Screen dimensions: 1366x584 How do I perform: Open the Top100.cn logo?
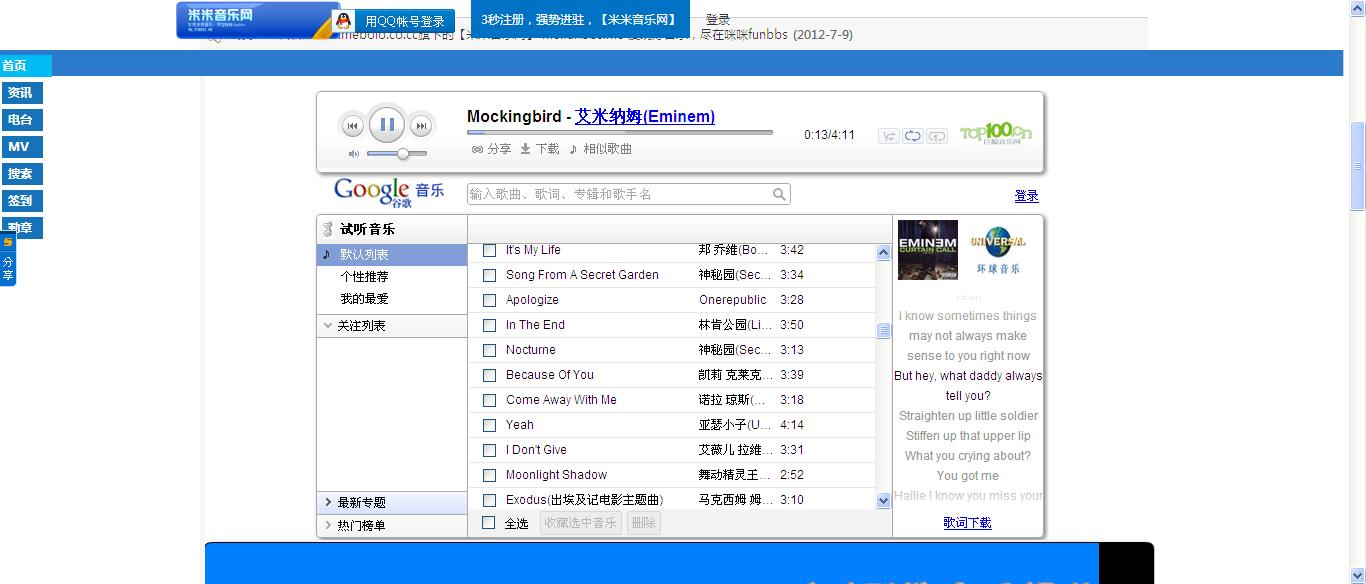pyautogui.click(x=995, y=133)
